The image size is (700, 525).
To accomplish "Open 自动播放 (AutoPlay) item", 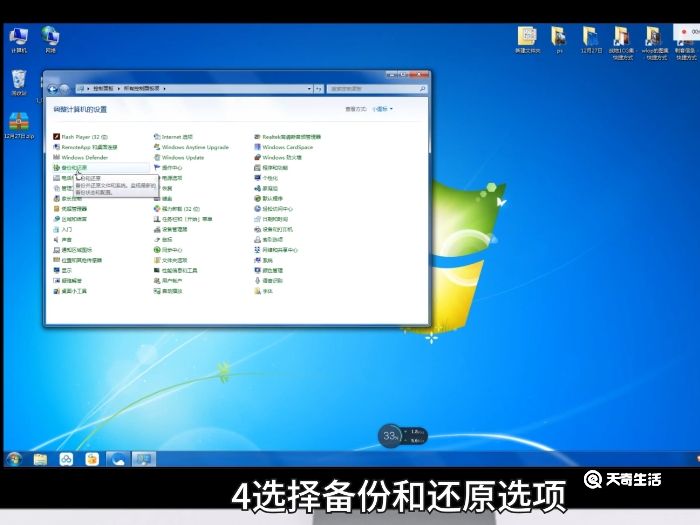I will (168, 291).
